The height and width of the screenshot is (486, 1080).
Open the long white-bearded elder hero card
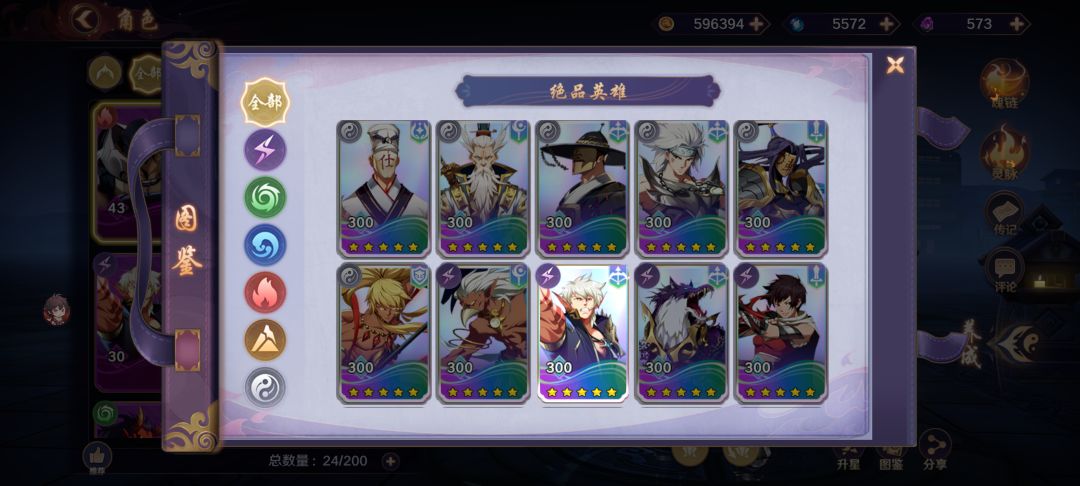click(x=483, y=189)
